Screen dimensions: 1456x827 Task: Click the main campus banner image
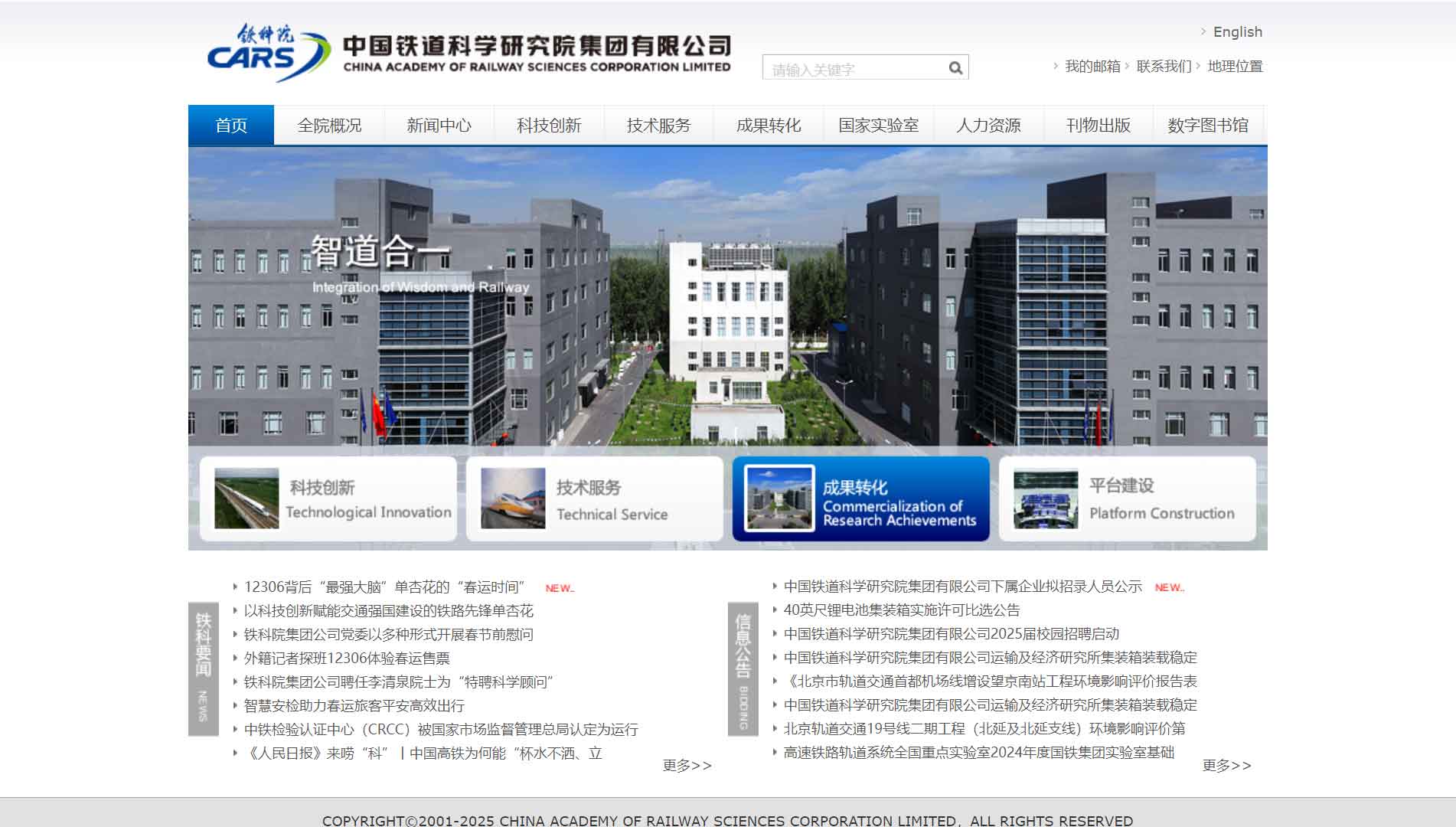click(727, 296)
